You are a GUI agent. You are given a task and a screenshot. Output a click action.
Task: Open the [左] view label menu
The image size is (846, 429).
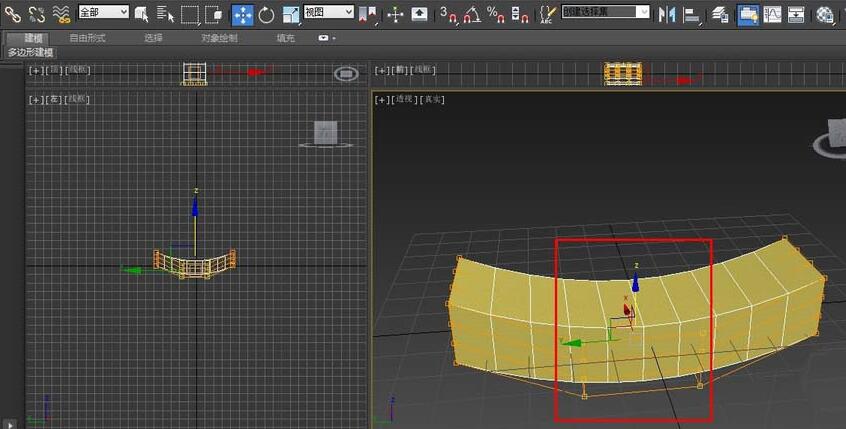click(53, 100)
